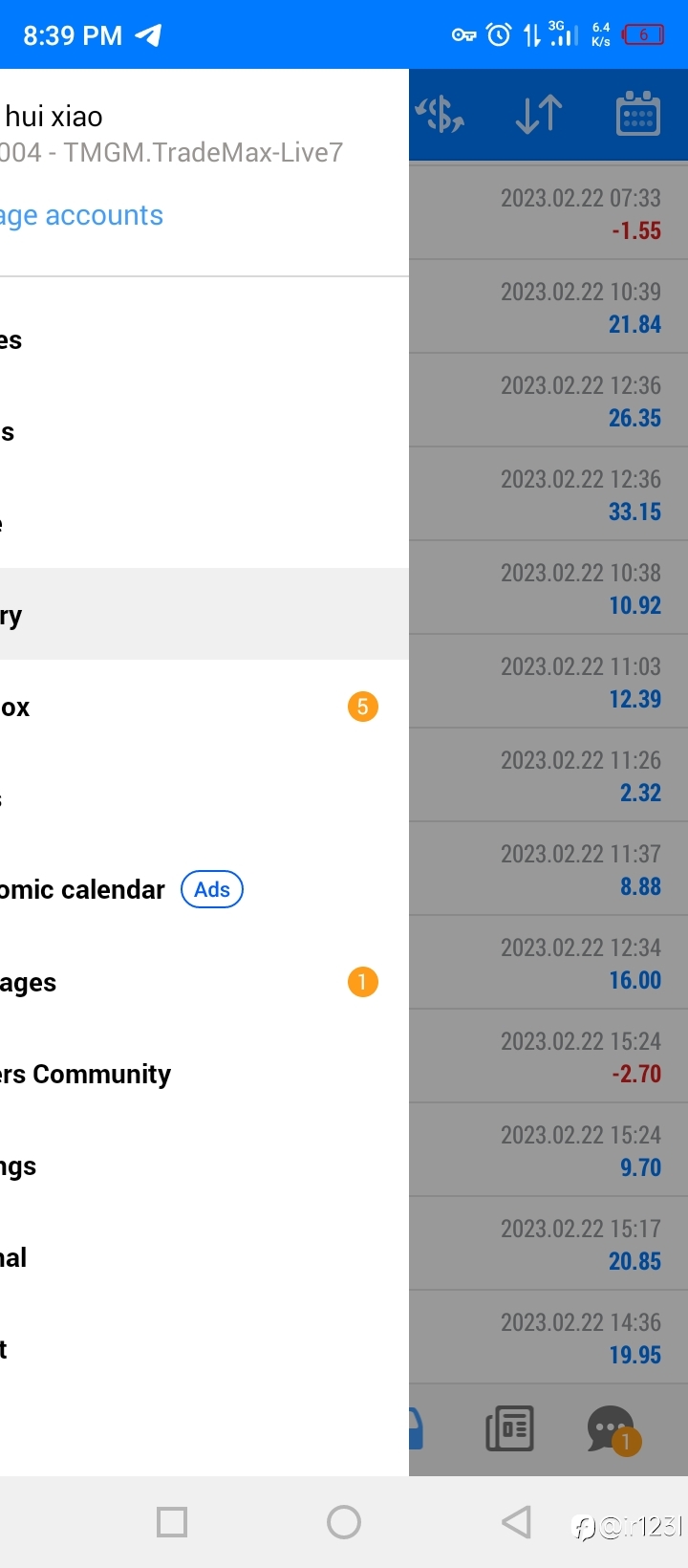Tap the recent apps square button
The width and height of the screenshot is (688, 1568).
172,1521
